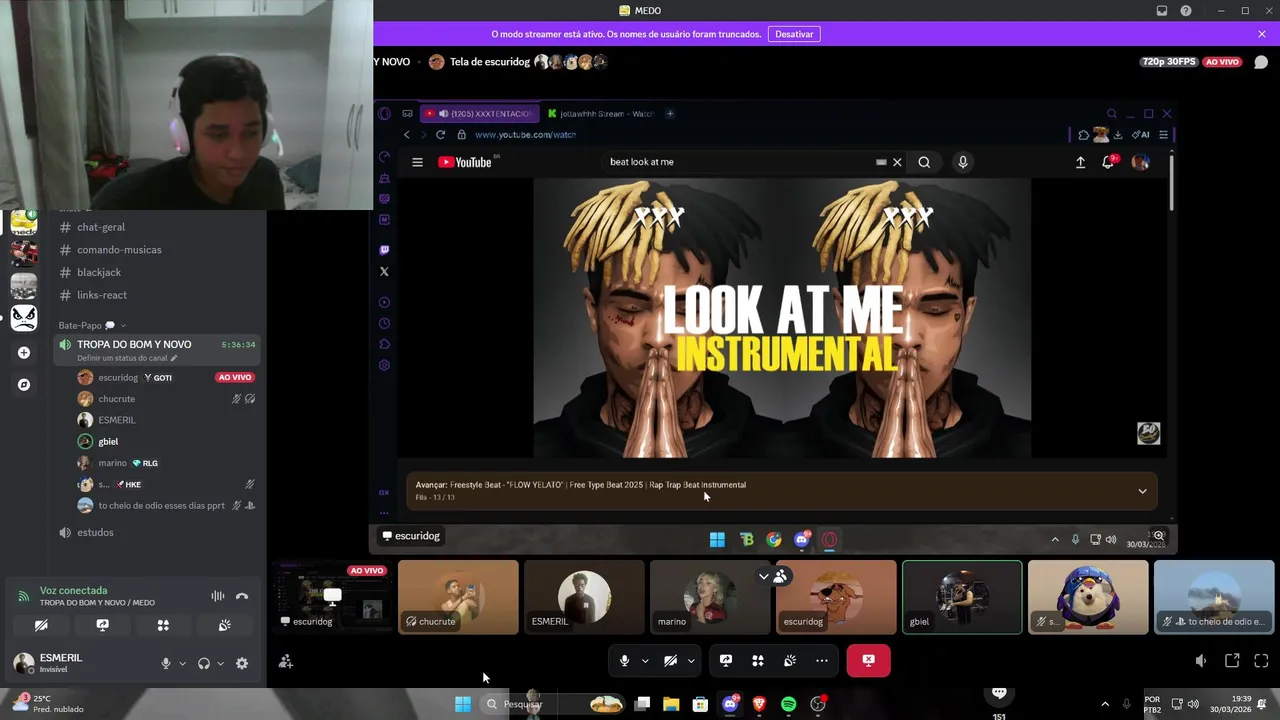Switch to jotawhhh Stream browser tab
This screenshot has height=720, width=1280.
(600, 114)
